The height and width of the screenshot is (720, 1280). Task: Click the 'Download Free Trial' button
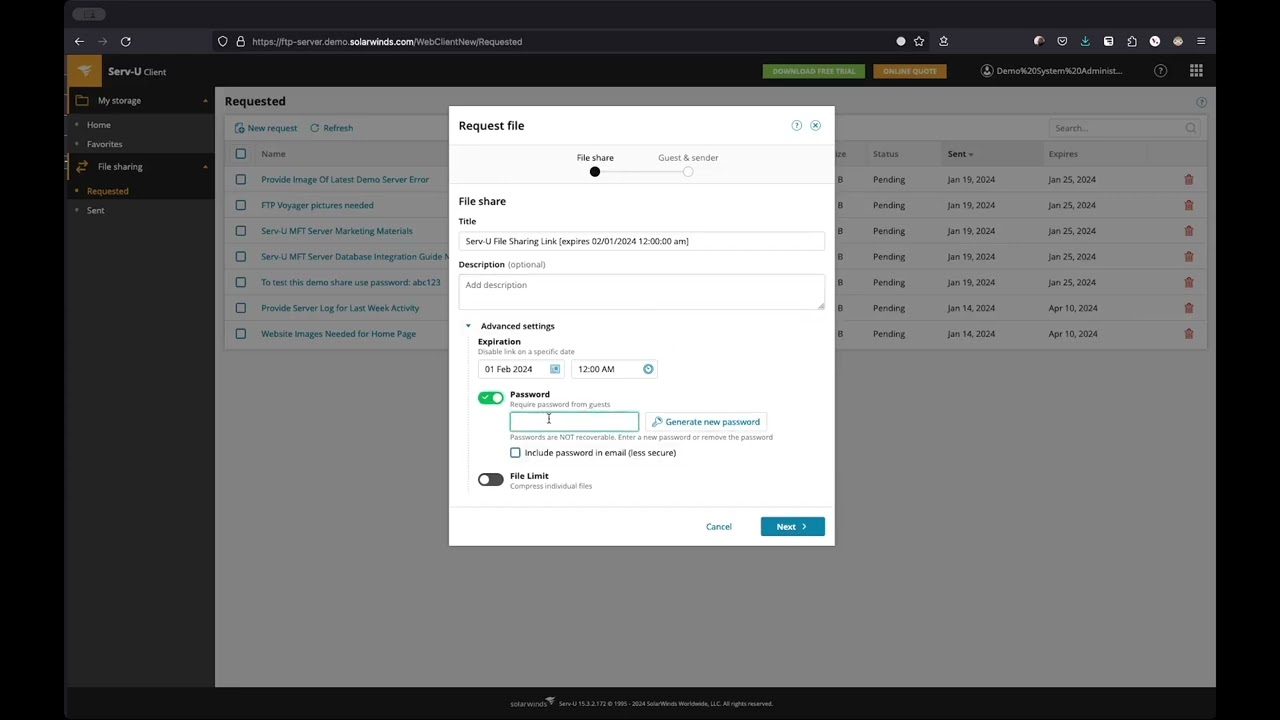tap(814, 71)
